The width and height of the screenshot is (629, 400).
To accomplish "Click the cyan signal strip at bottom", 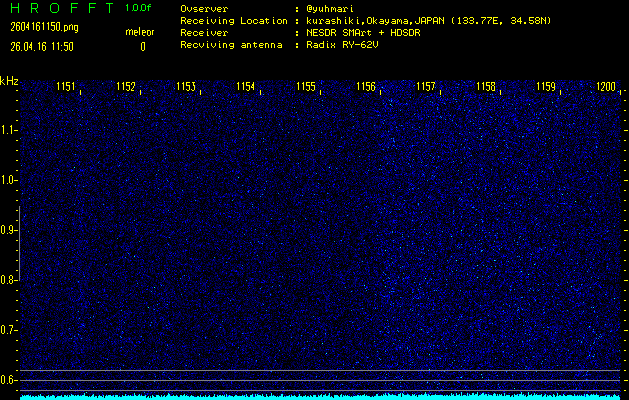I will tap(320, 396).
